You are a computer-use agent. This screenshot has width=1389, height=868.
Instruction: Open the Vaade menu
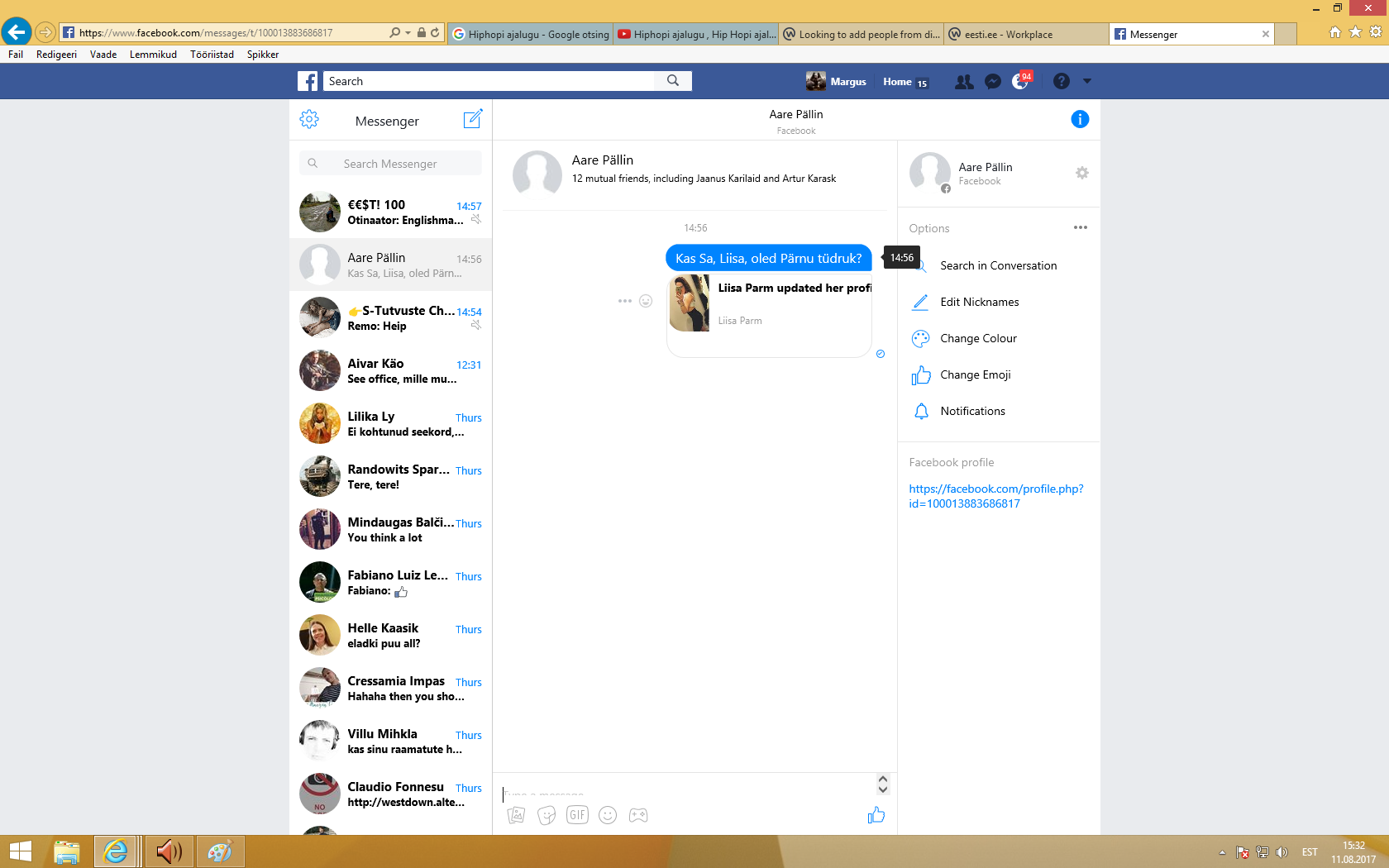click(103, 55)
